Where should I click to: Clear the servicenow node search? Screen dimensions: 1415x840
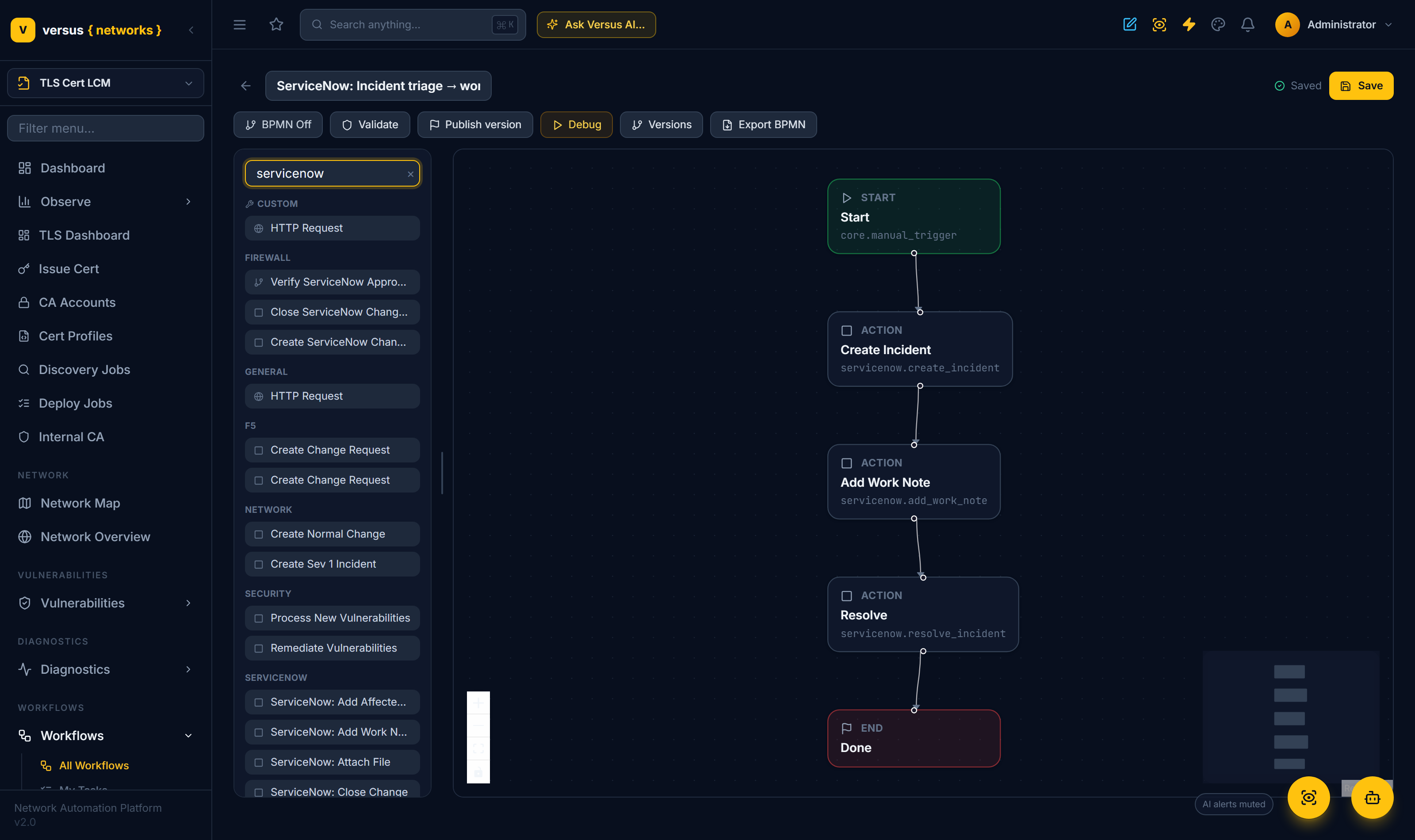pyautogui.click(x=410, y=174)
